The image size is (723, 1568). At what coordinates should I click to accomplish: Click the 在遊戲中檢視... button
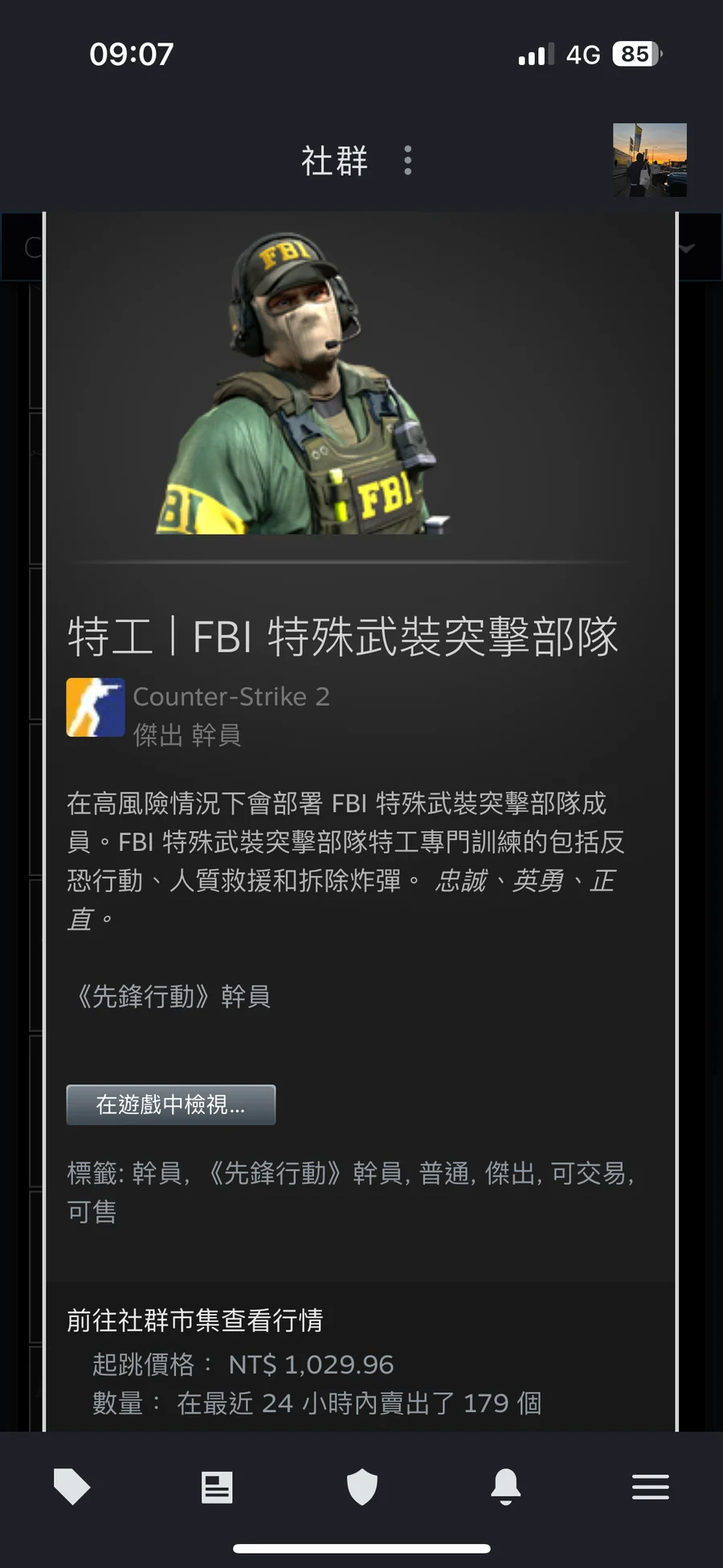(x=171, y=1104)
